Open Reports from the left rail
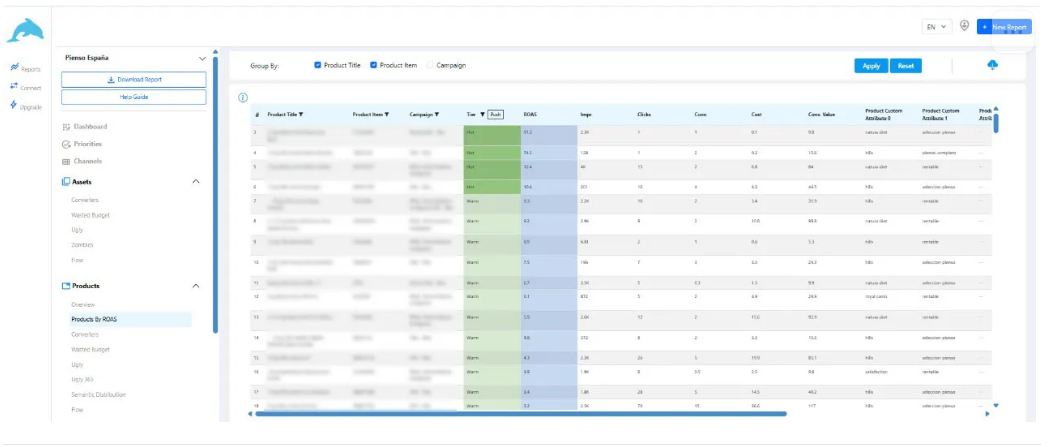1052x447 pixels. (x=25, y=68)
